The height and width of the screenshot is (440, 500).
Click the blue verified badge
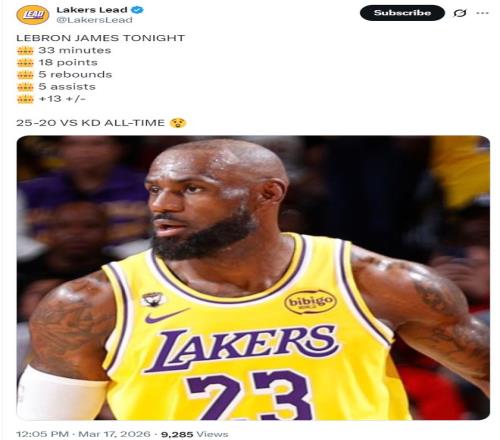(x=137, y=10)
